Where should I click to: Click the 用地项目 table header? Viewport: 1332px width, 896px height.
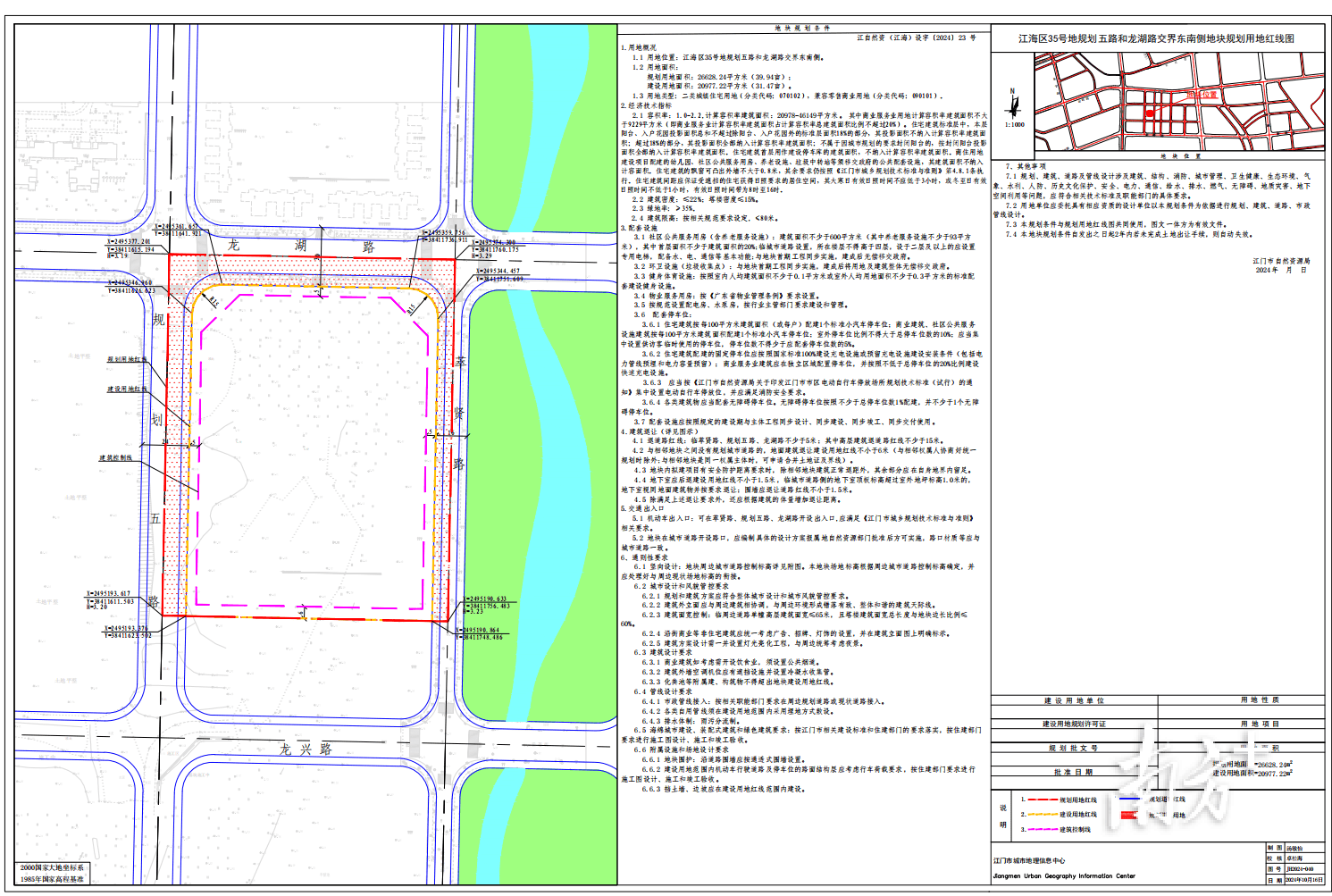click(1260, 724)
